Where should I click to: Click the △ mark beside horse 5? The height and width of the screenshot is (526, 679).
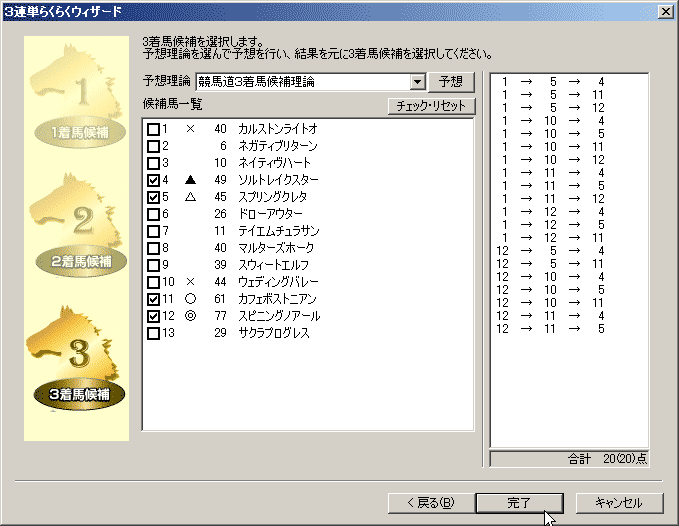(190, 197)
